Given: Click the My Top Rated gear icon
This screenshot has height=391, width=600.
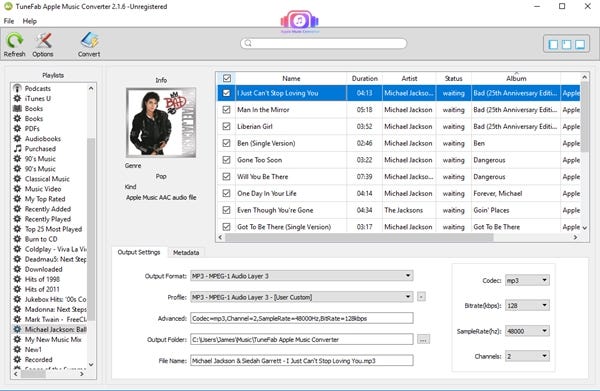Looking at the screenshot, I should pyautogui.click(x=17, y=199).
